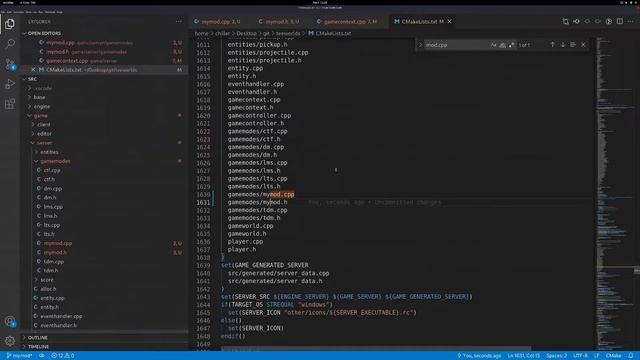The width and height of the screenshot is (640, 360).
Task: Open the Problems panel via errors and warnings count
Action: [x=62, y=356]
